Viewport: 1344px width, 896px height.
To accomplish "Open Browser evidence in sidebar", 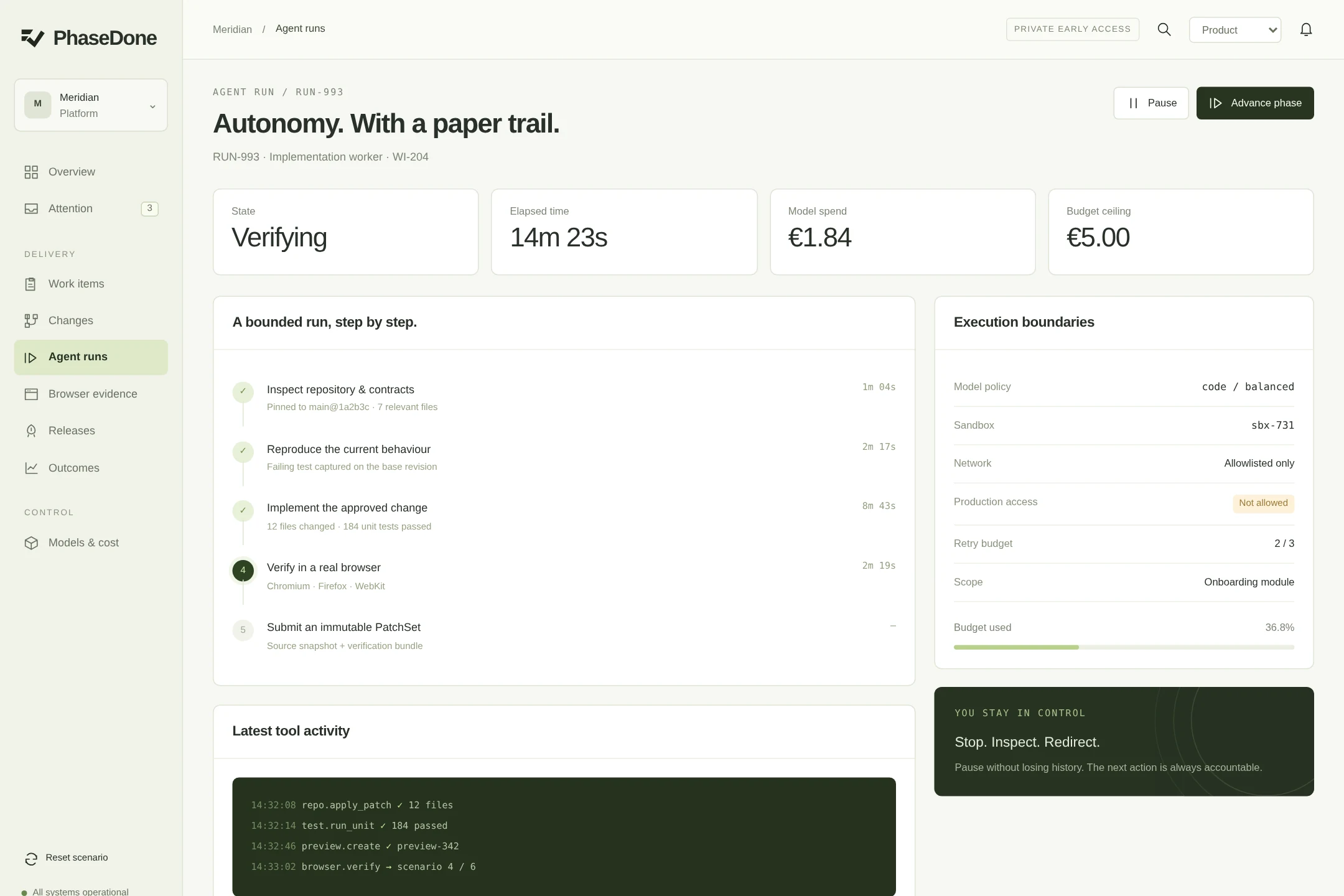I will point(91,394).
